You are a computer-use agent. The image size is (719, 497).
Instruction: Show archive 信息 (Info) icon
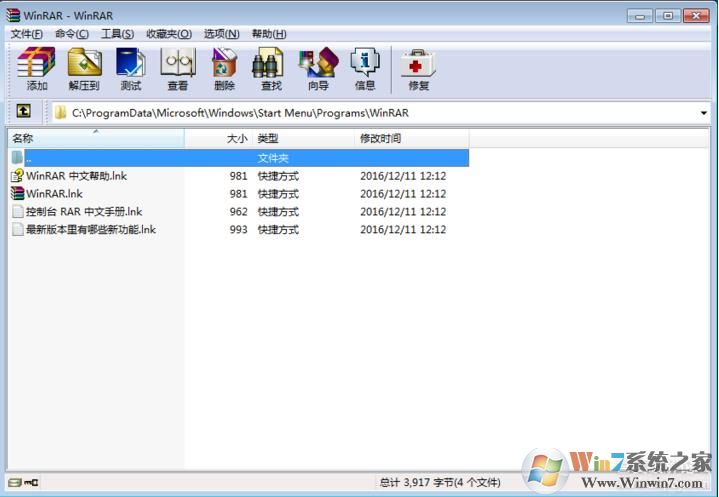point(365,68)
